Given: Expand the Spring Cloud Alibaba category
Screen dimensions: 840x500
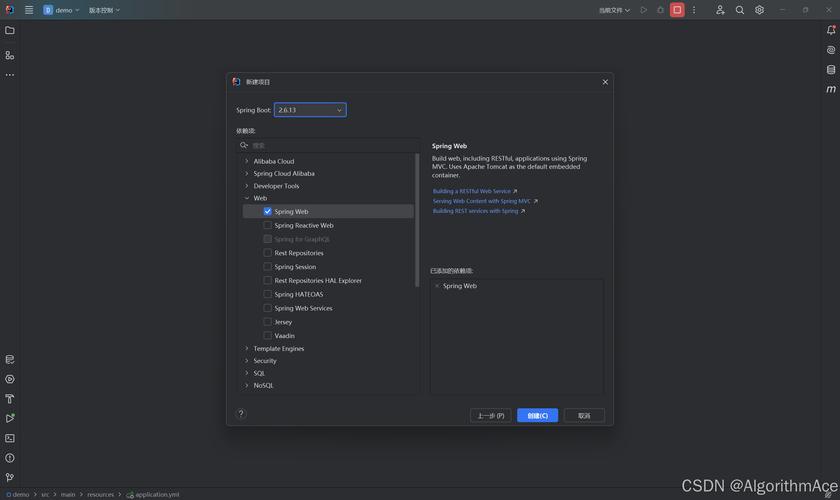Looking at the screenshot, I should pyautogui.click(x=246, y=174).
